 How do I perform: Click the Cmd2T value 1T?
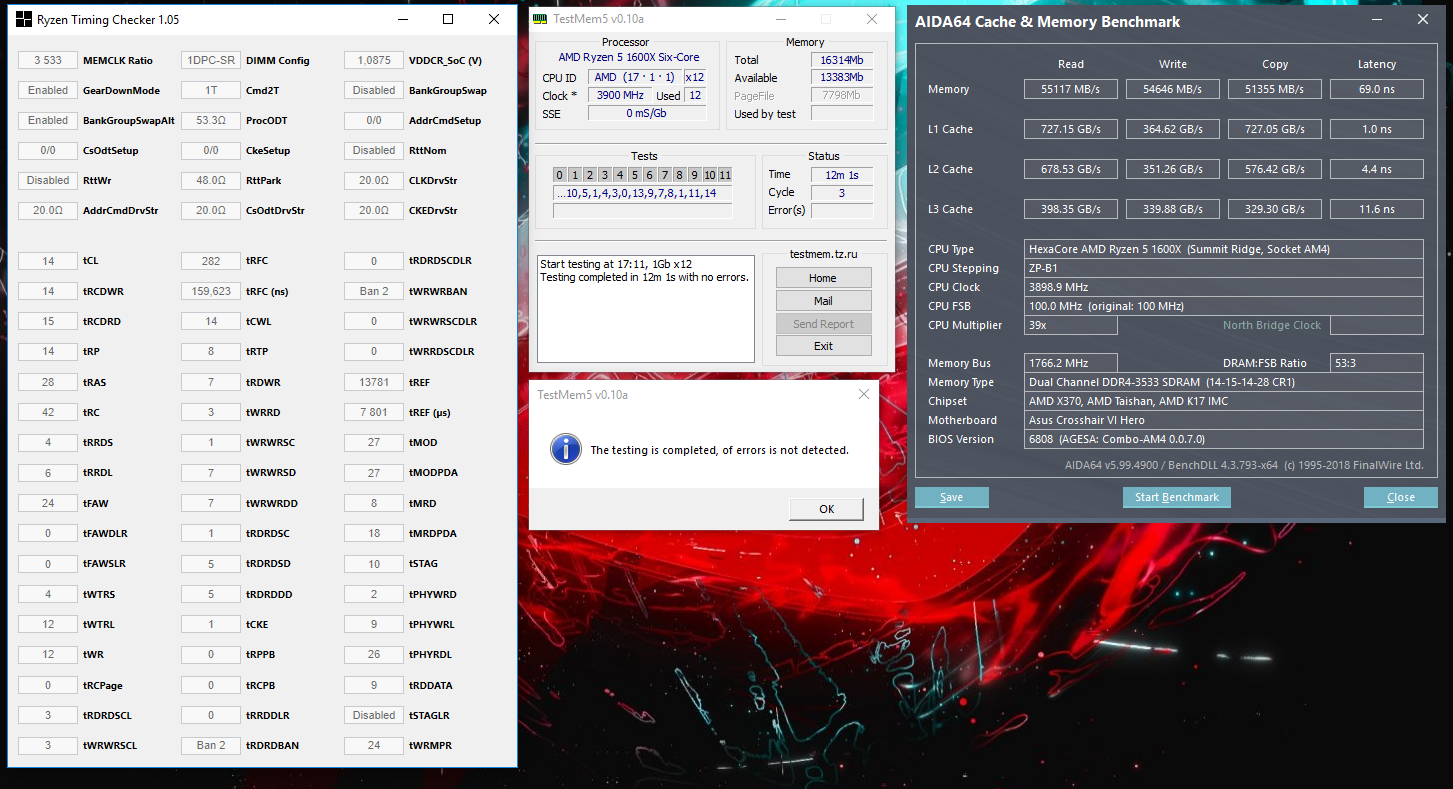(211, 90)
